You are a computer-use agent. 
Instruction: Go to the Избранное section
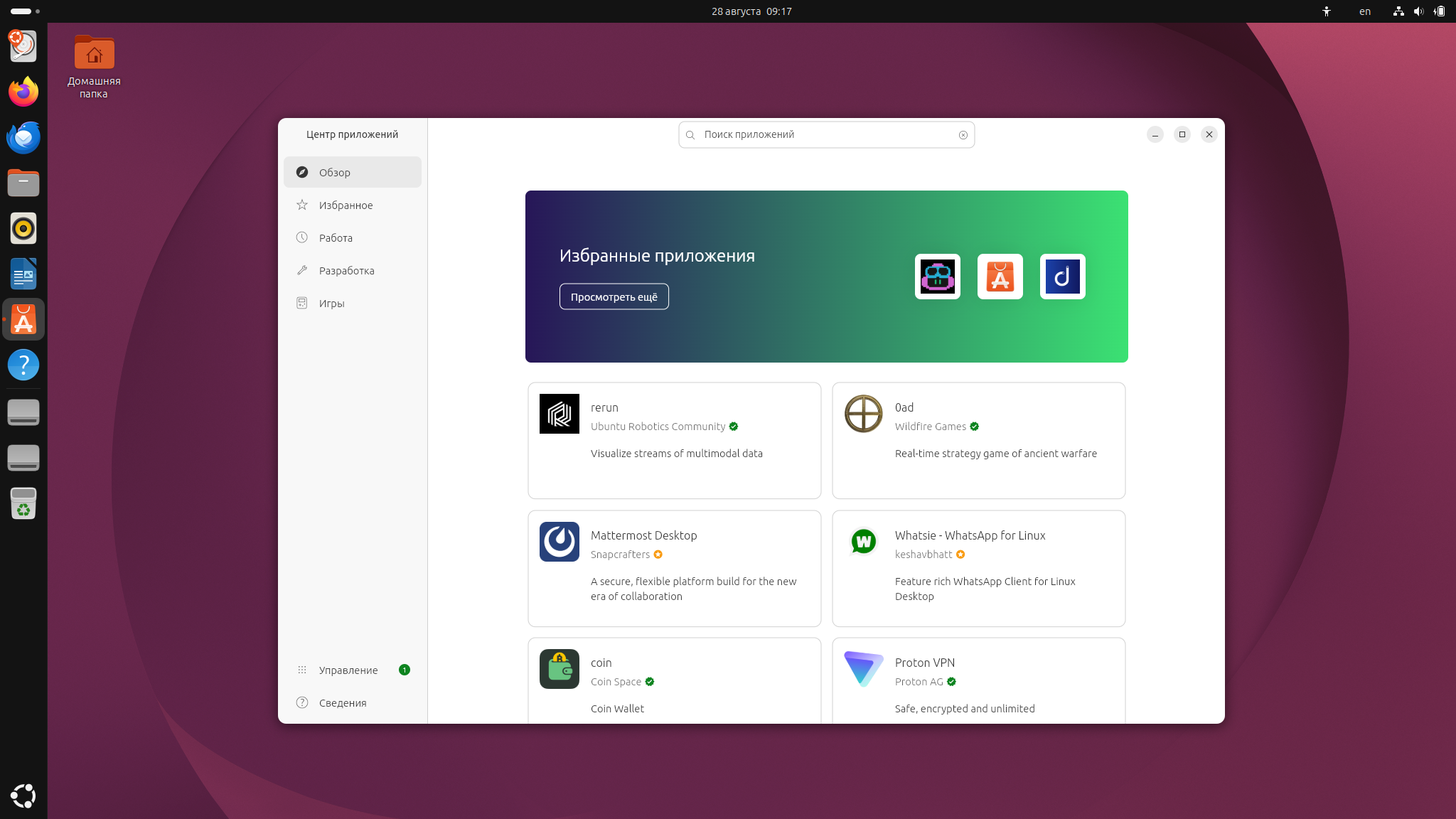click(x=353, y=205)
